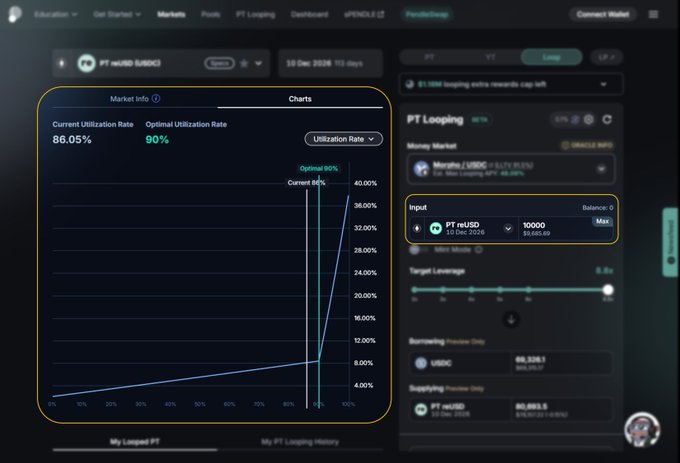
Task: Click the Optimal Utilization Rate value 90%
Action: pyautogui.click(x=157, y=140)
